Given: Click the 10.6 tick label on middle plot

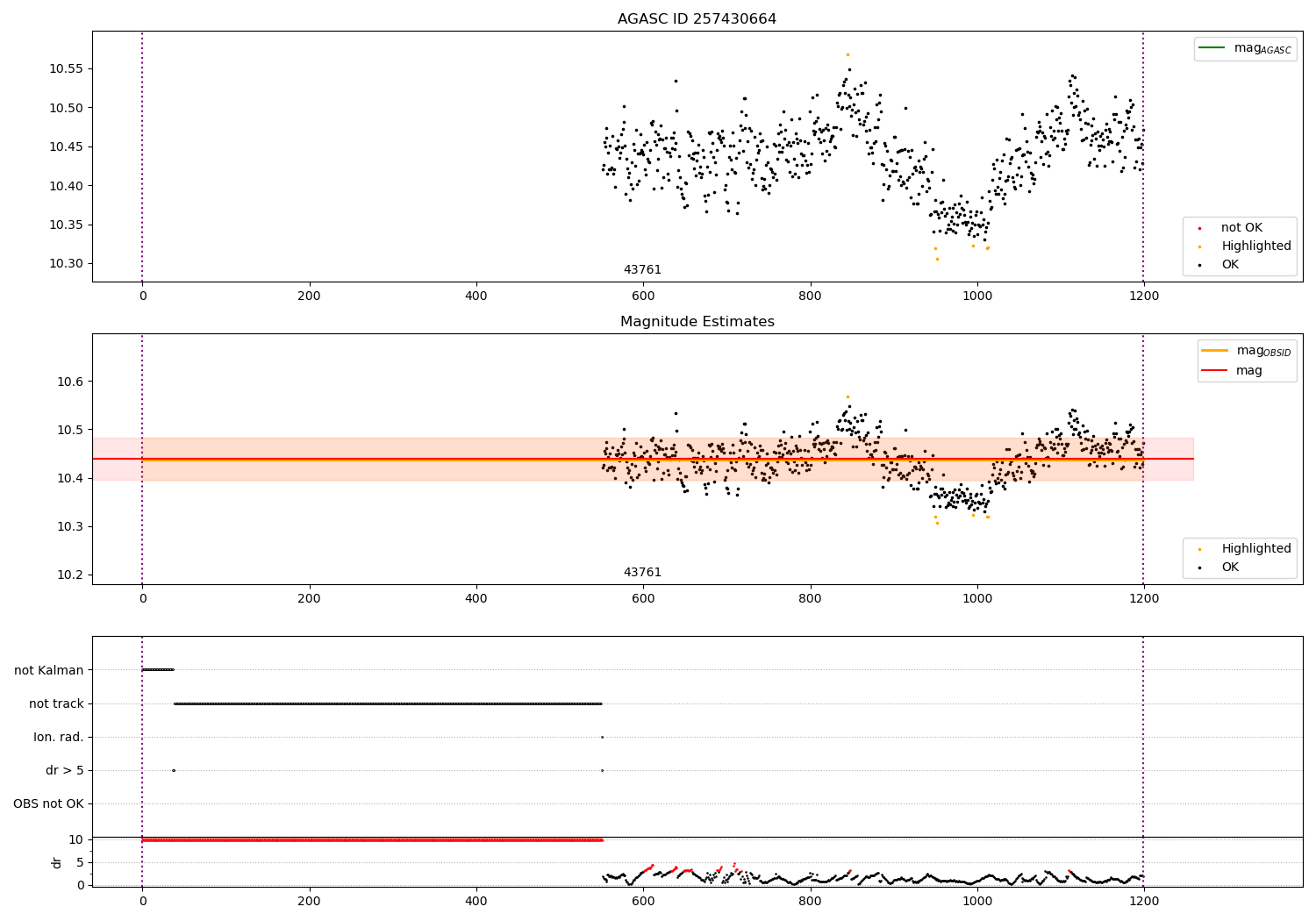Looking at the screenshot, I should [x=69, y=382].
